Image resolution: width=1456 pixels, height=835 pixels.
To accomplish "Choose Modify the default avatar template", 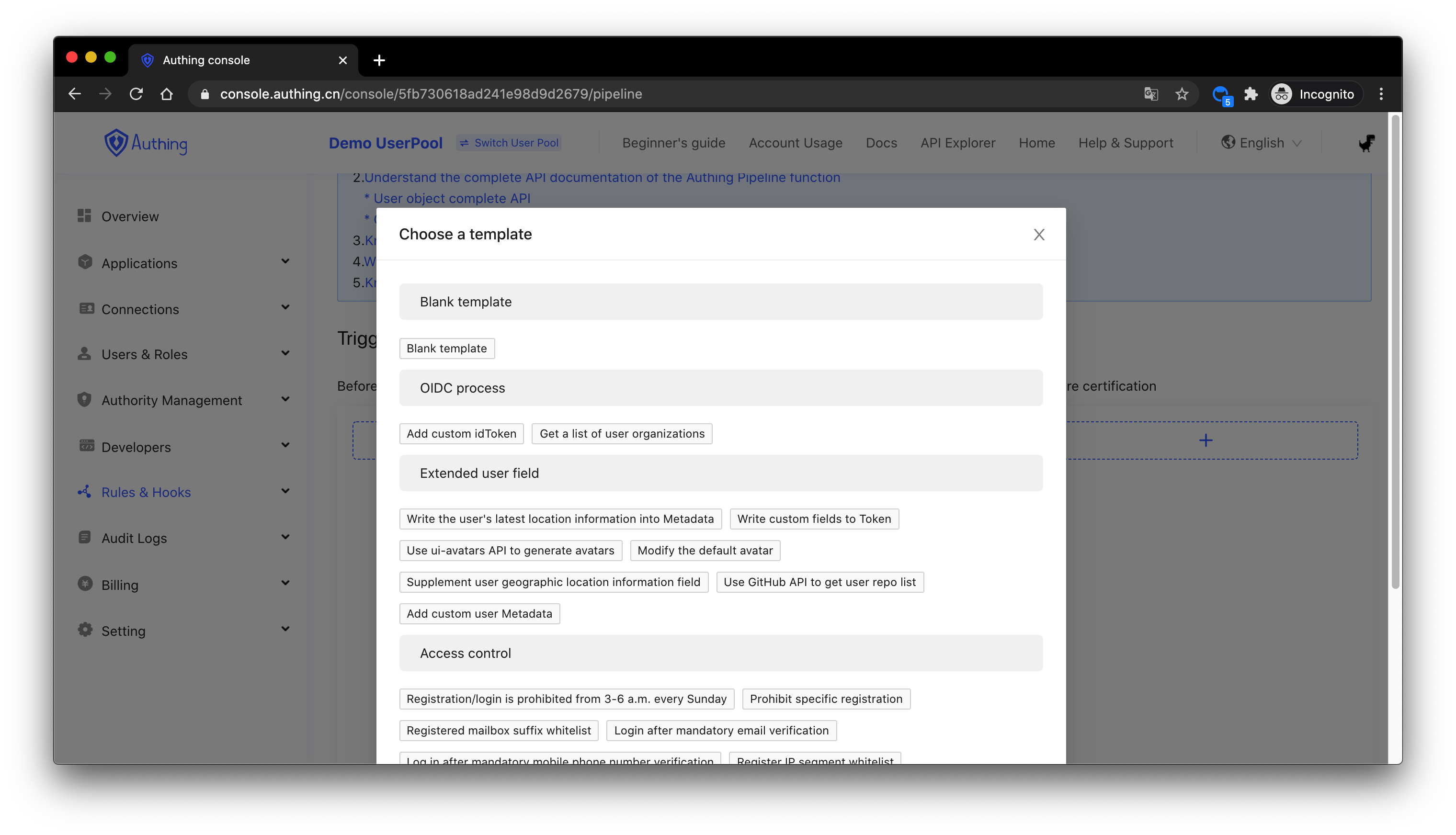I will click(705, 551).
